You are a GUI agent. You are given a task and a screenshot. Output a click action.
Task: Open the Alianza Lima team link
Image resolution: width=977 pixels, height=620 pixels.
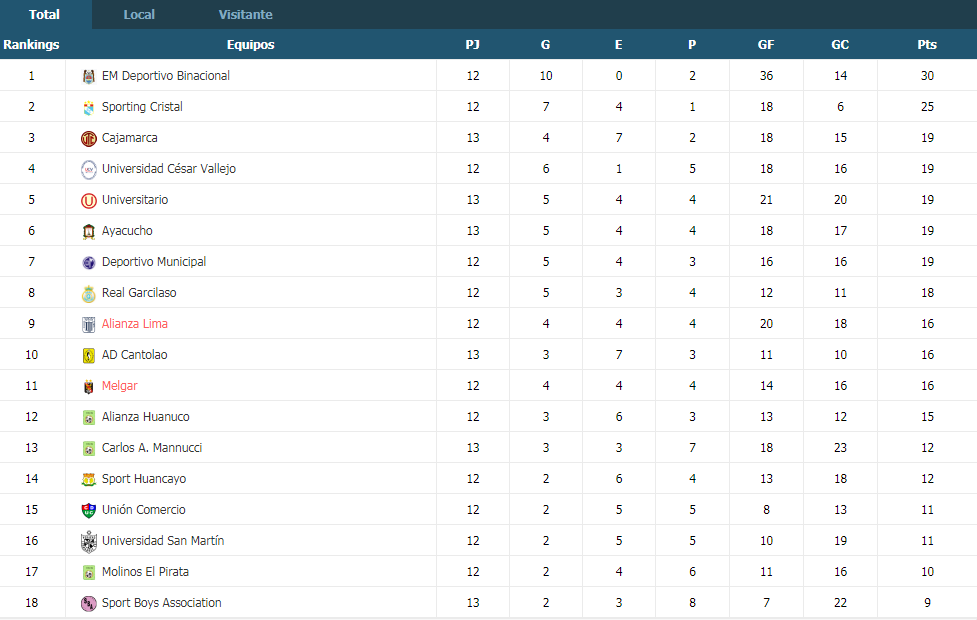point(135,323)
